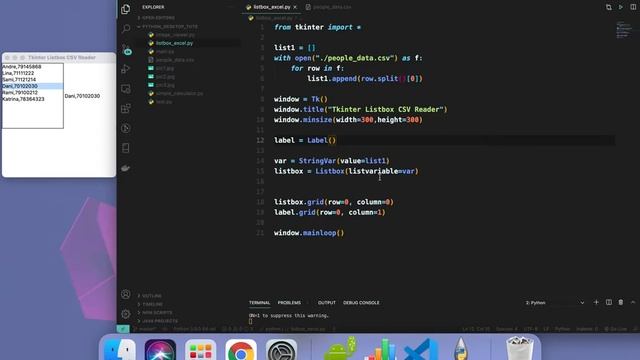
Task: Click 'Dani,70102030' label beside the listbox
Action: pyautogui.click(x=82, y=96)
